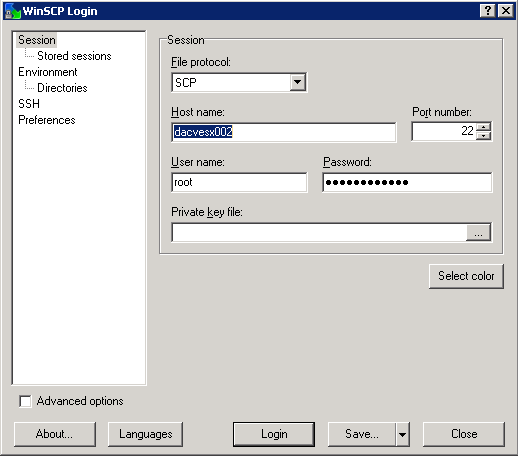The height and width of the screenshot is (456, 518).
Task: Open the About dialog
Action: point(55,434)
